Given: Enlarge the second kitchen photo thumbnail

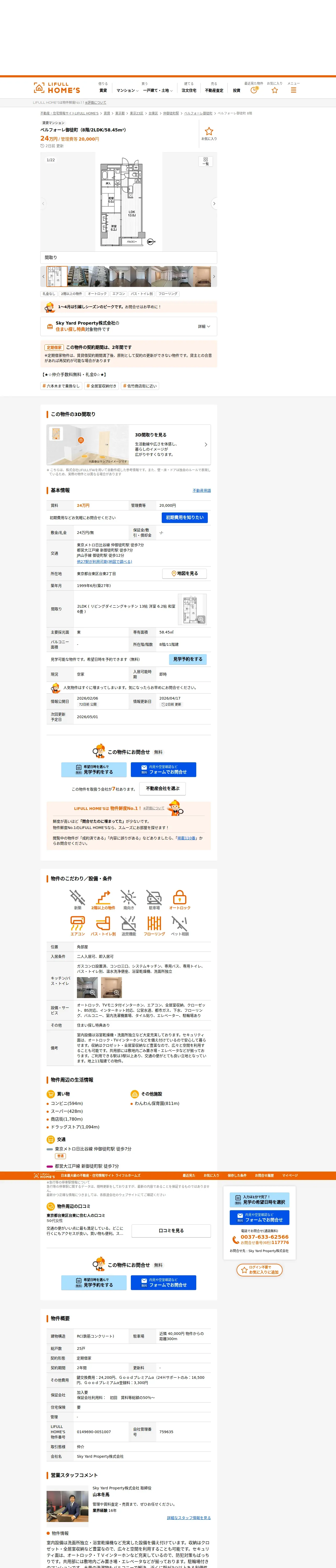Looking at the screenshot, I should tap(111, 987).
